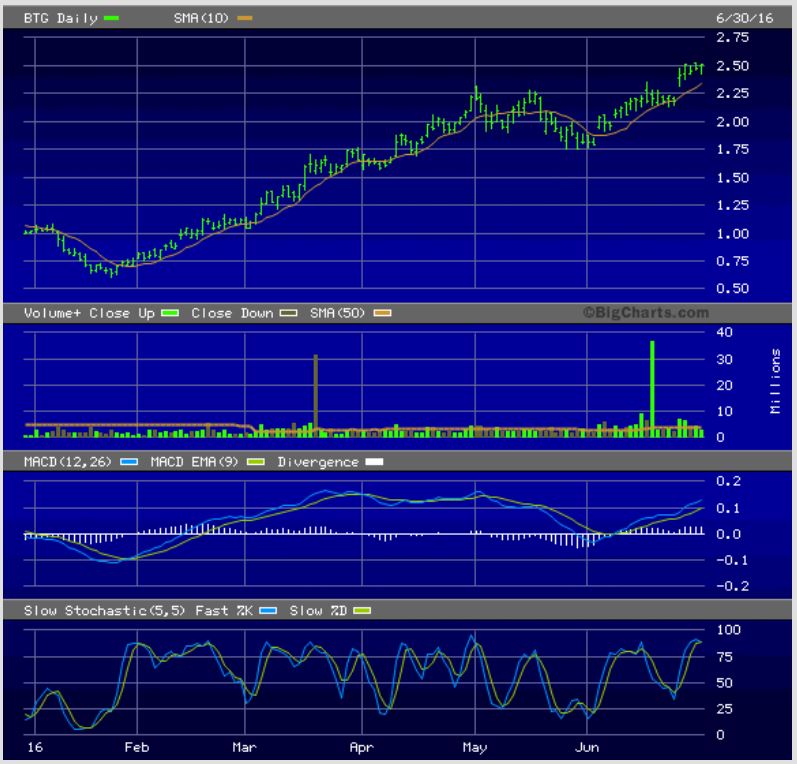Click the yellow-green Slow %D legend swatch
The height and width of the screenshot is (764, 797).
click(x=362, y=610)
